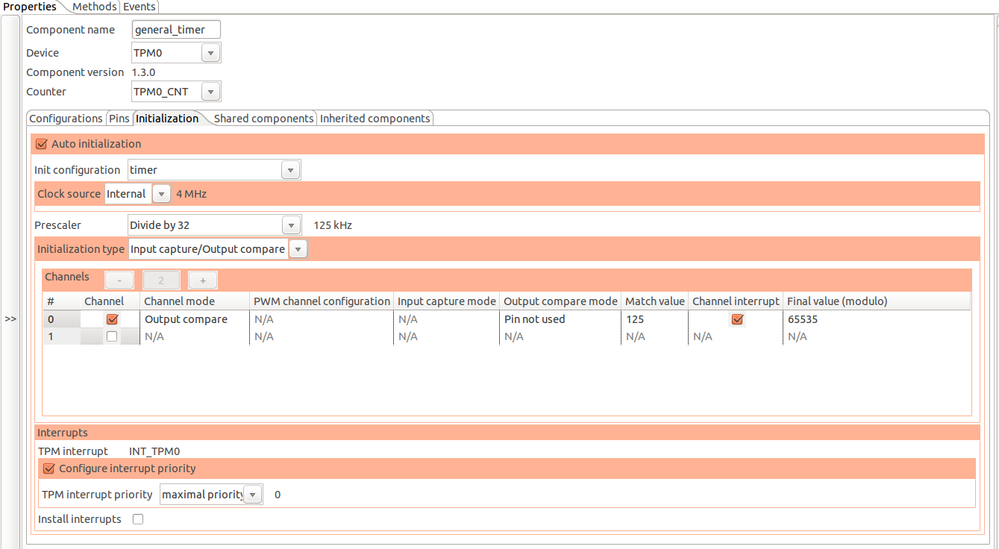The height and width of the screenshot is (549, 999).
Task: Check the Install interrupts checkbox
Action: coord(138,519)
